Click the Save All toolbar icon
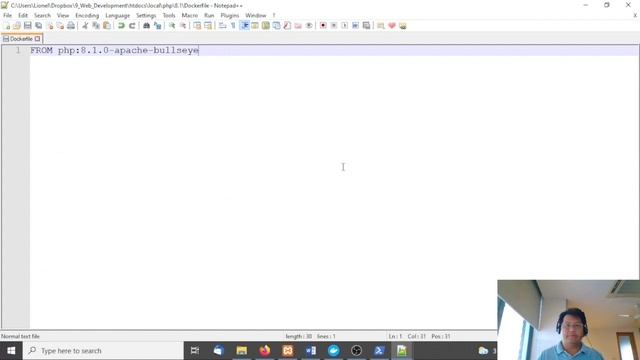 39,26
